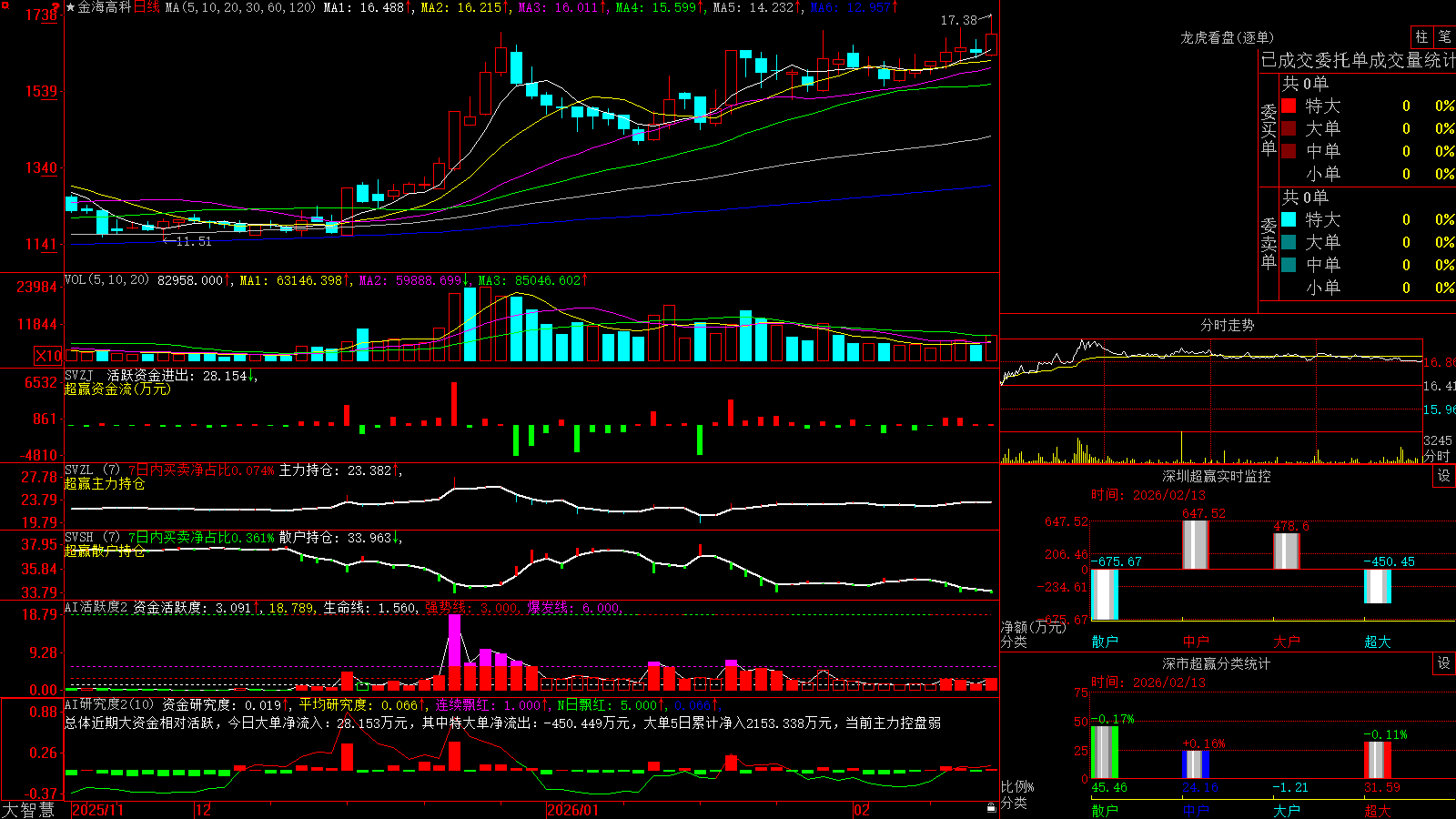Select the 龙虎看盘(逐单) panel title
This screenshot has width=1456, height=819.
click(x=1227, y=37)
